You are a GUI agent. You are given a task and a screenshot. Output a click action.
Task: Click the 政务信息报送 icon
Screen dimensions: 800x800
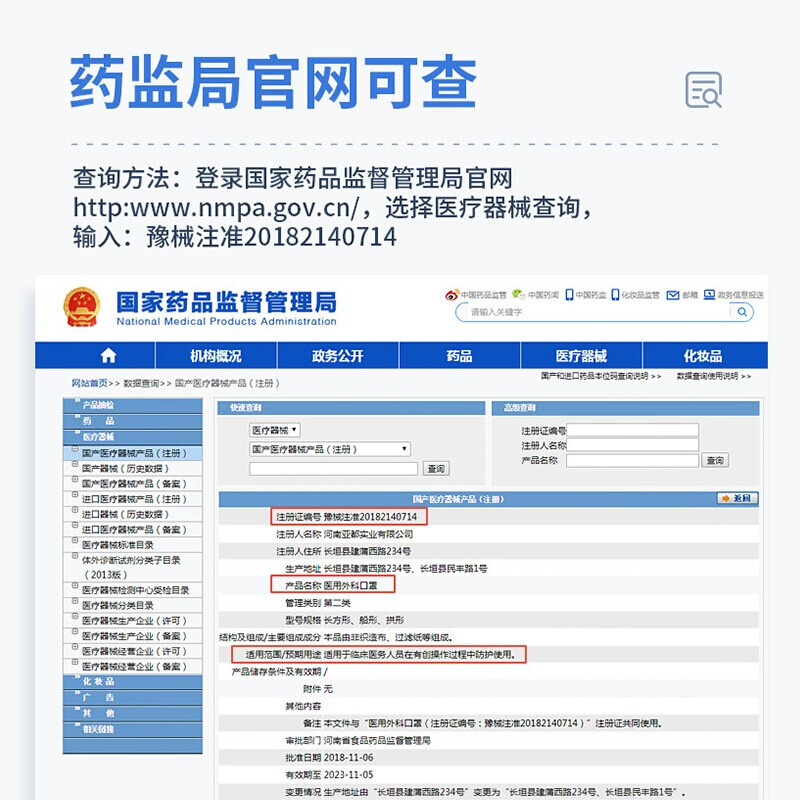click(710, 295)
